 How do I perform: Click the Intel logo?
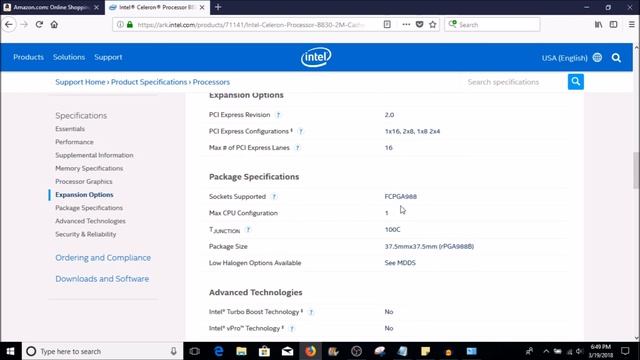(316, 57)
